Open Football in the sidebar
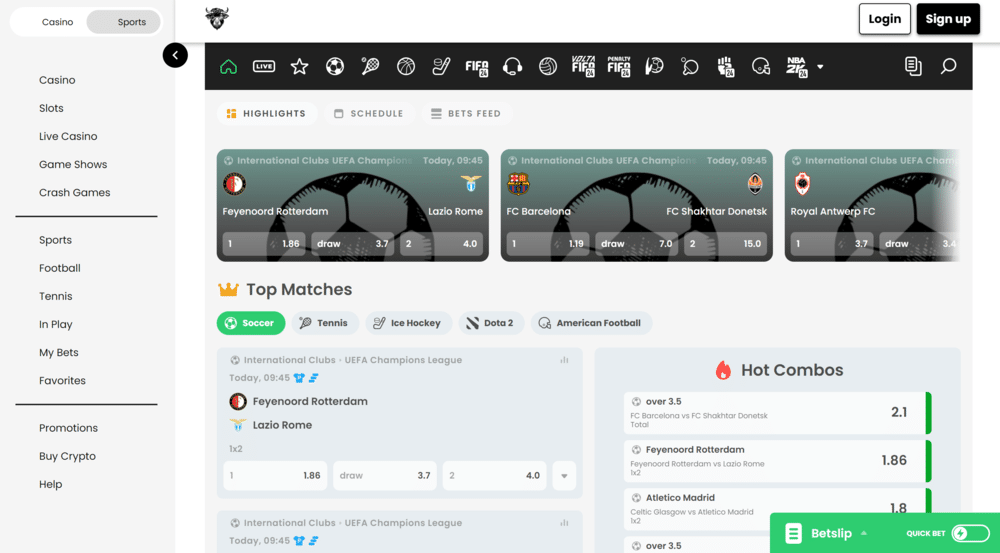The height and width of the screenshot is (553, 1000). (60, 268)
